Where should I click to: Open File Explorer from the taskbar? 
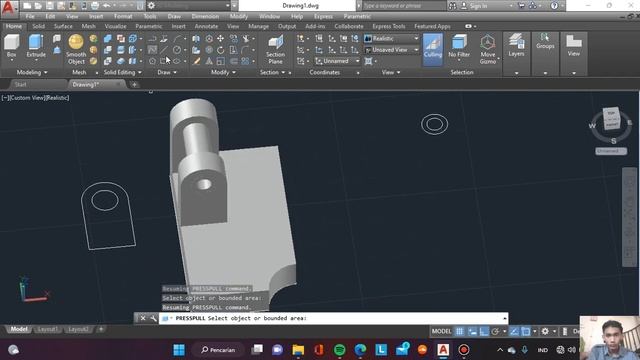click(x=298, y=350)
